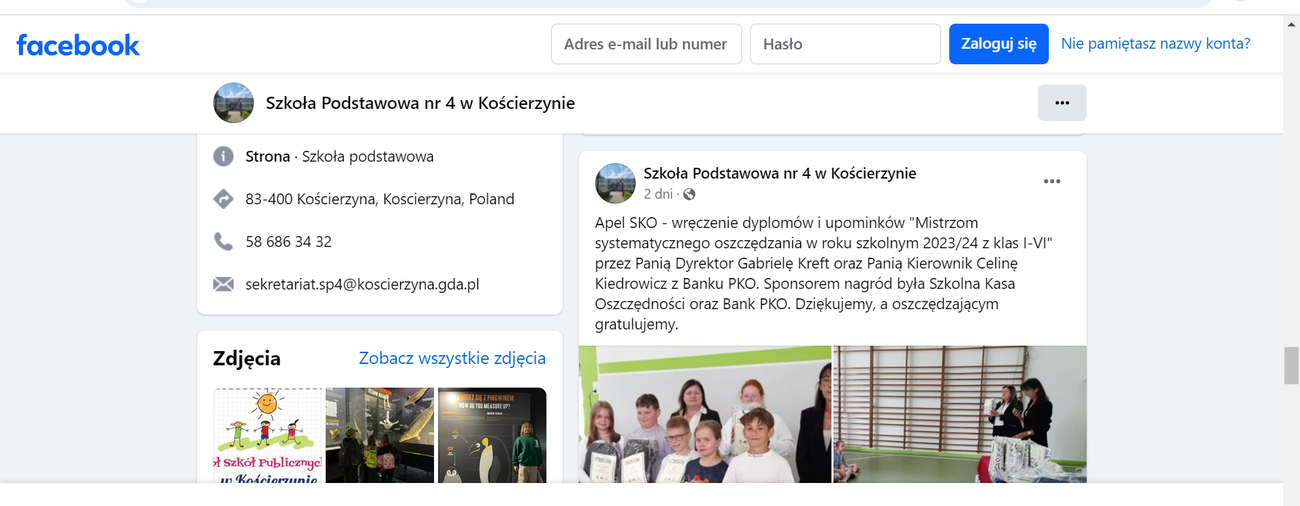
Task: Click the envelope icon beside email address
Action: [x=223, y=284]
